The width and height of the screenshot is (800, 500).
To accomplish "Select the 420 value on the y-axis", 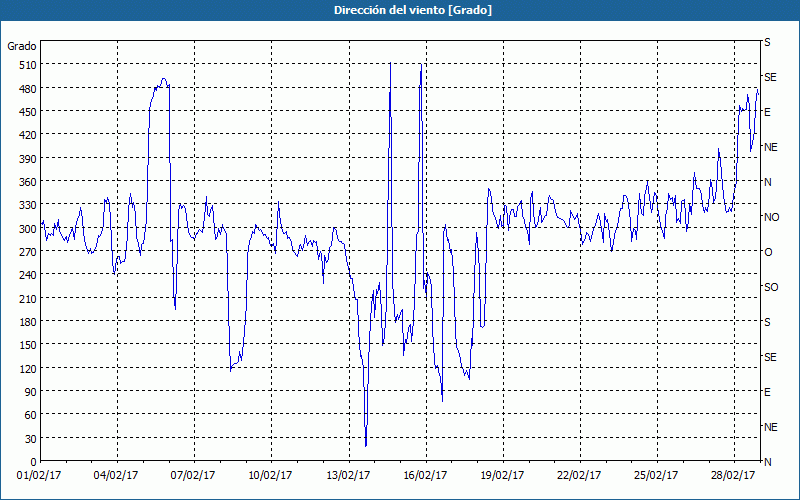I will point(27,135).
